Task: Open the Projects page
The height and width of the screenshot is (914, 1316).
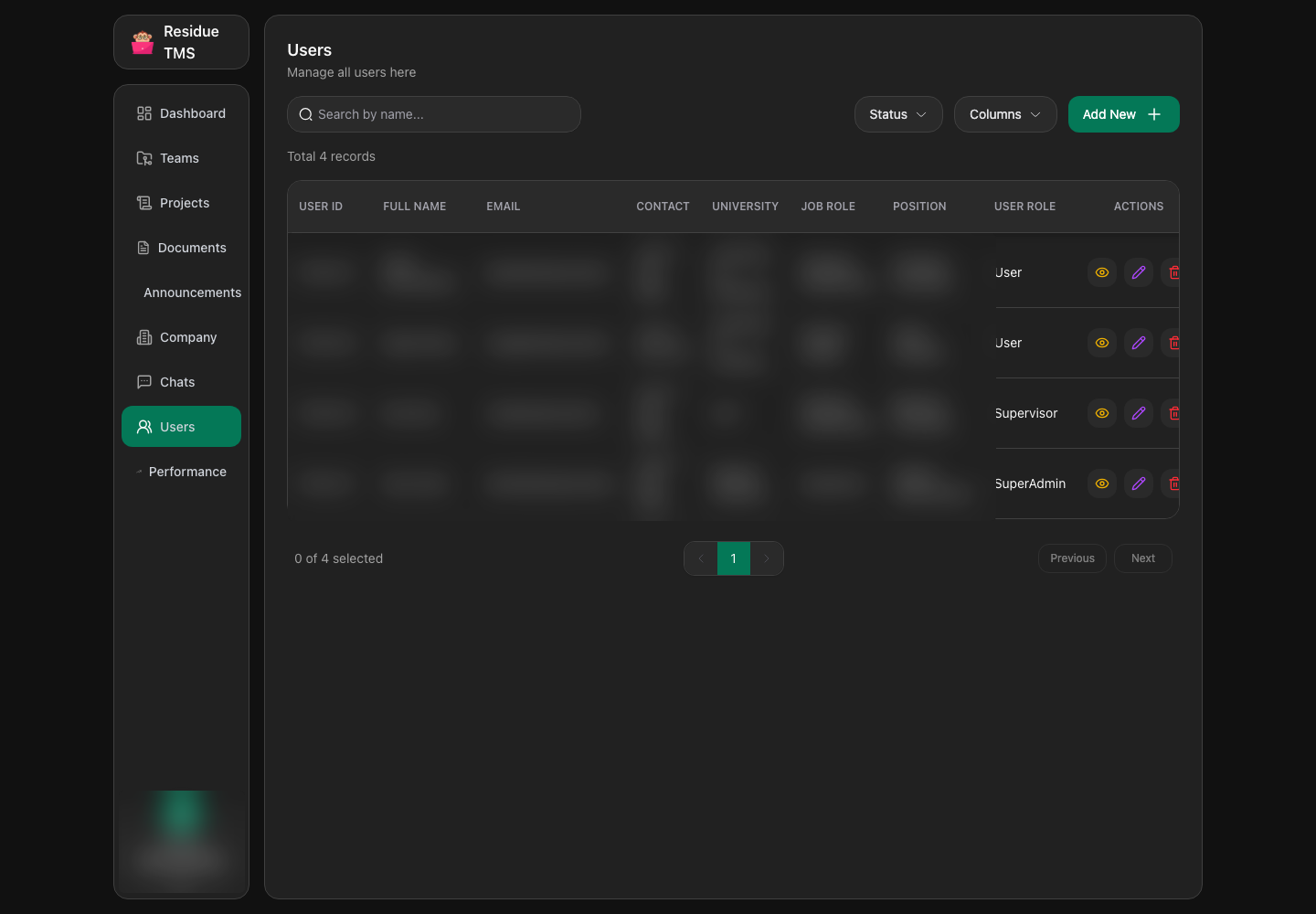Action: point(181,203)
